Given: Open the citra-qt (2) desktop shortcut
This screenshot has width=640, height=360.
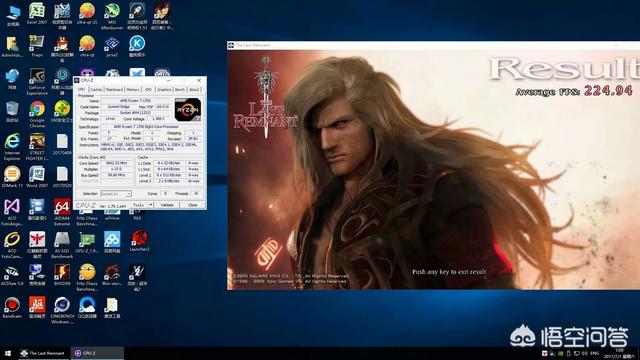Looking at the screenshot, I should tap(87, 13).
